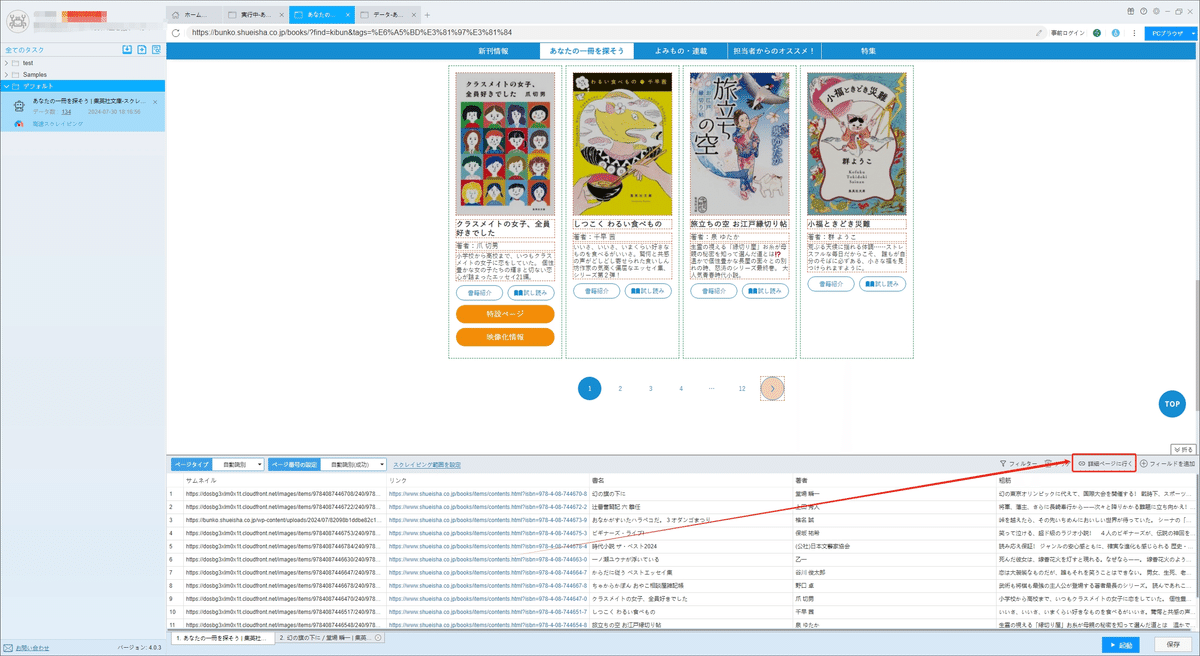Open the 新刊情報 site menu

pos(493,51)
